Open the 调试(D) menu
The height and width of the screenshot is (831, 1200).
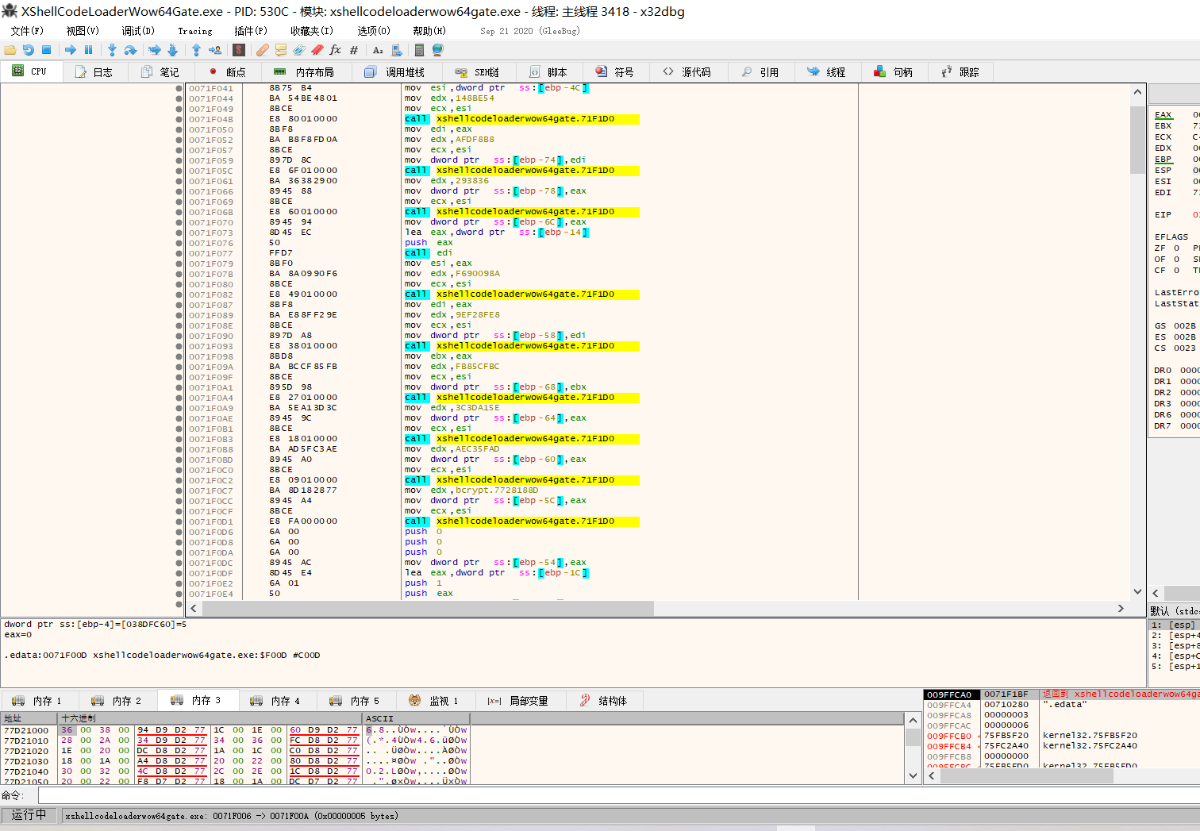(x=138, y=31)
